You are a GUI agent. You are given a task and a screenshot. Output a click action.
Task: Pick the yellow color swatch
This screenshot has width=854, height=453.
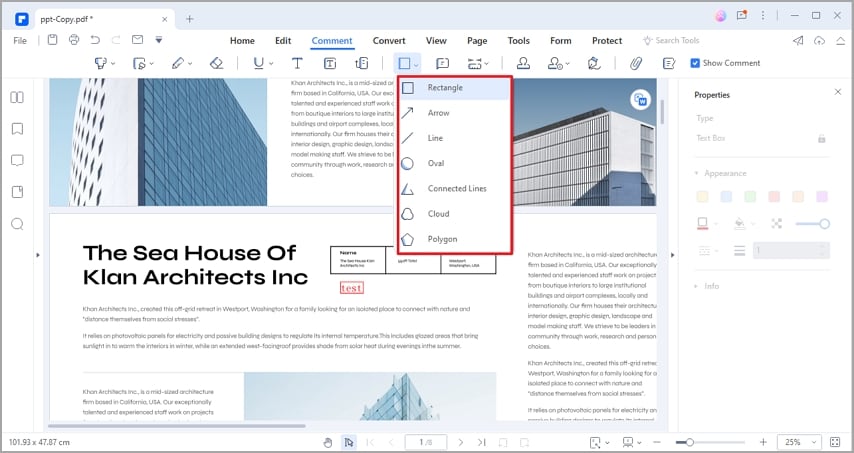tap(702, 197)
